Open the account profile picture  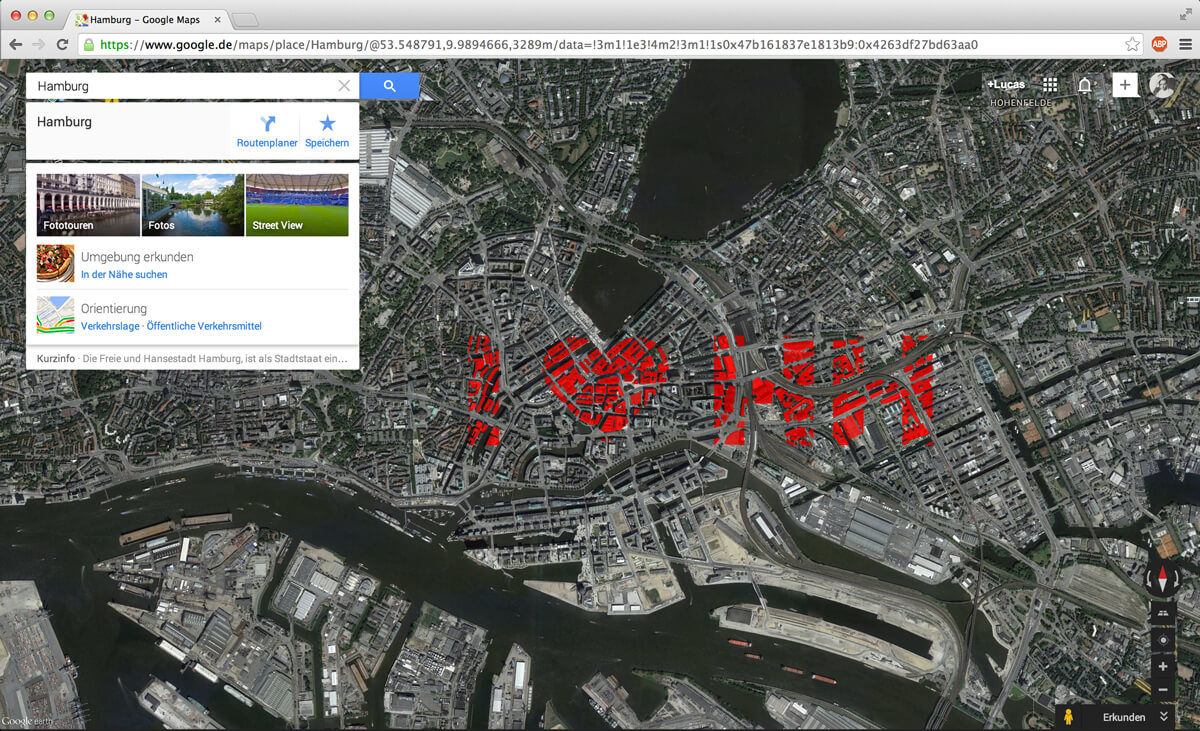pyautogui.click(x=1162, y=85)
